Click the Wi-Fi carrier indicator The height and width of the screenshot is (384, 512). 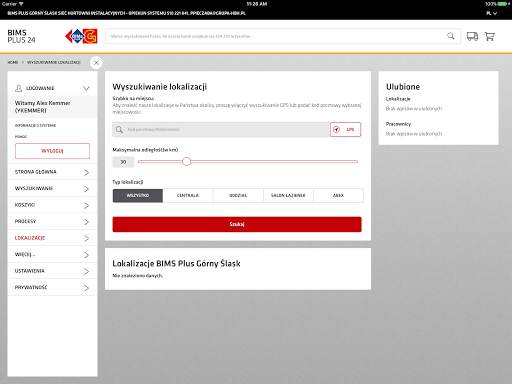[x=13, y=4]
